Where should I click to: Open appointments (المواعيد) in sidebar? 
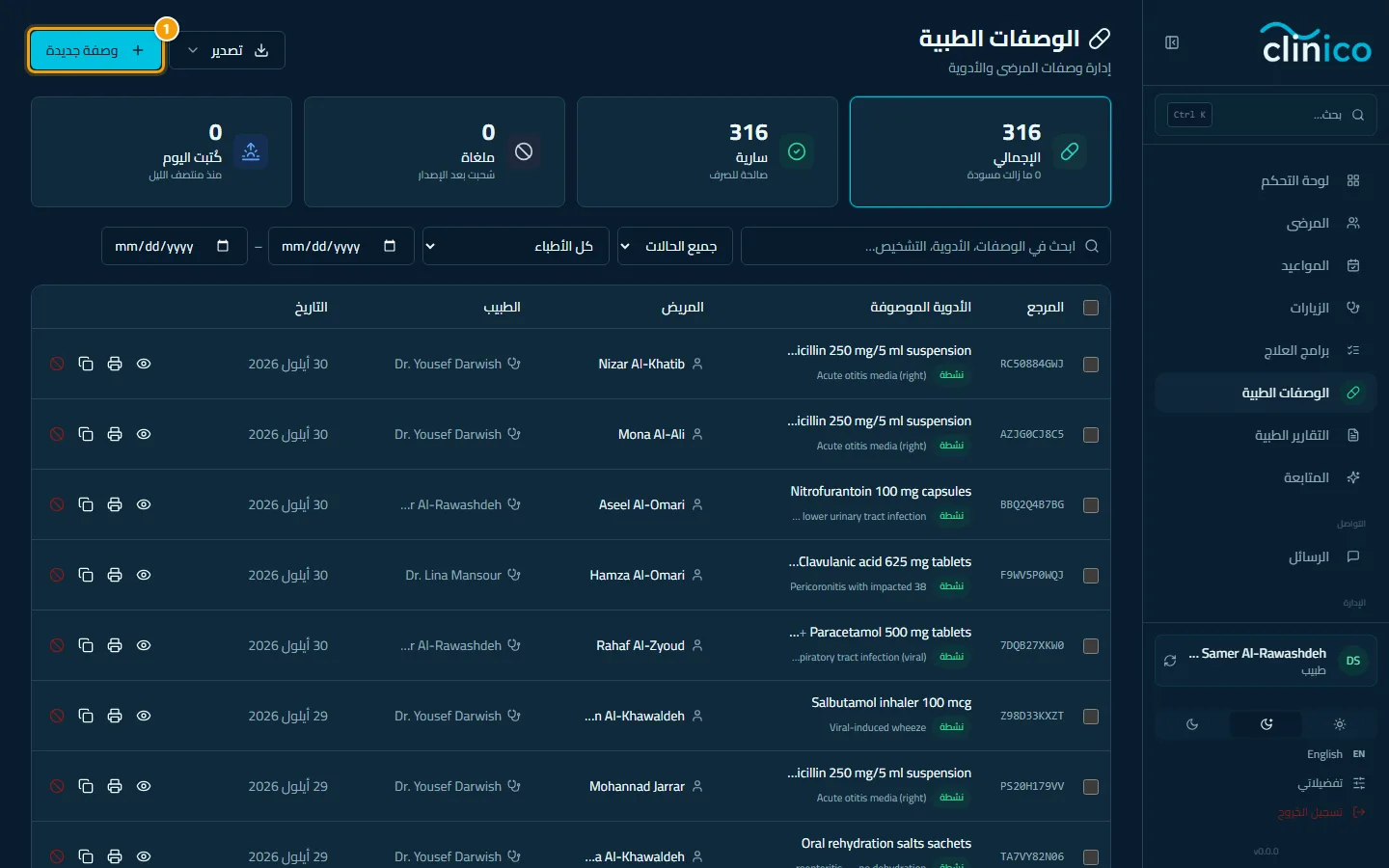(x=1266, y=265)
